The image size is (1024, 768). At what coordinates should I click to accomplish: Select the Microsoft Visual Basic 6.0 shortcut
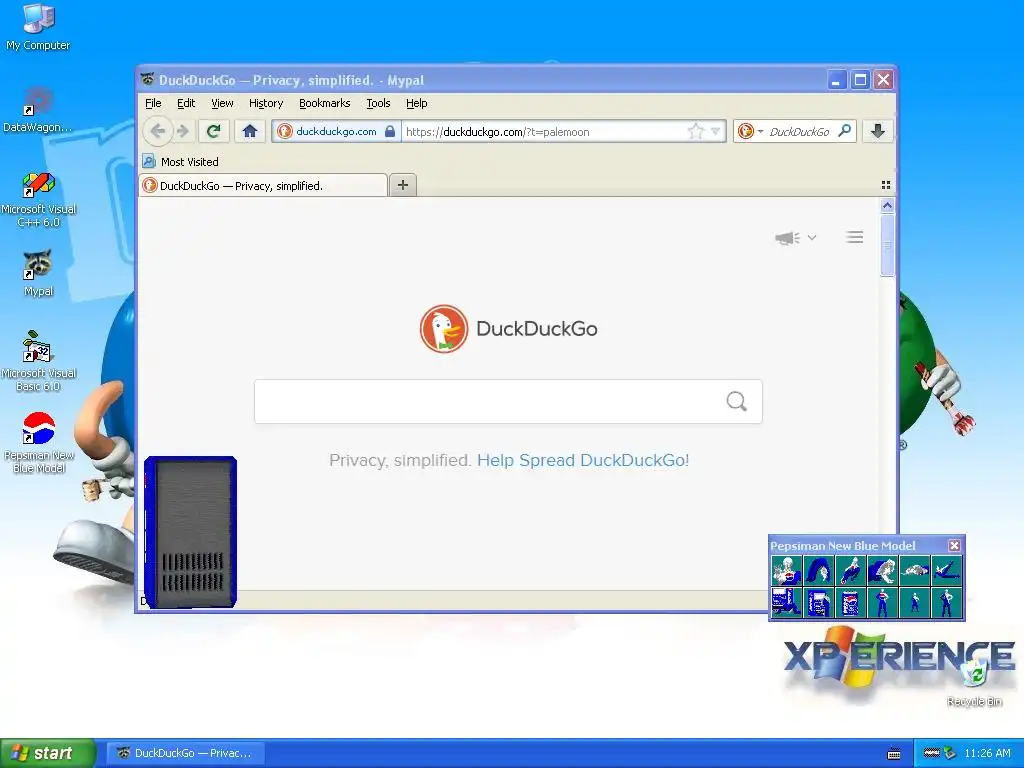(x=39, y=361)
